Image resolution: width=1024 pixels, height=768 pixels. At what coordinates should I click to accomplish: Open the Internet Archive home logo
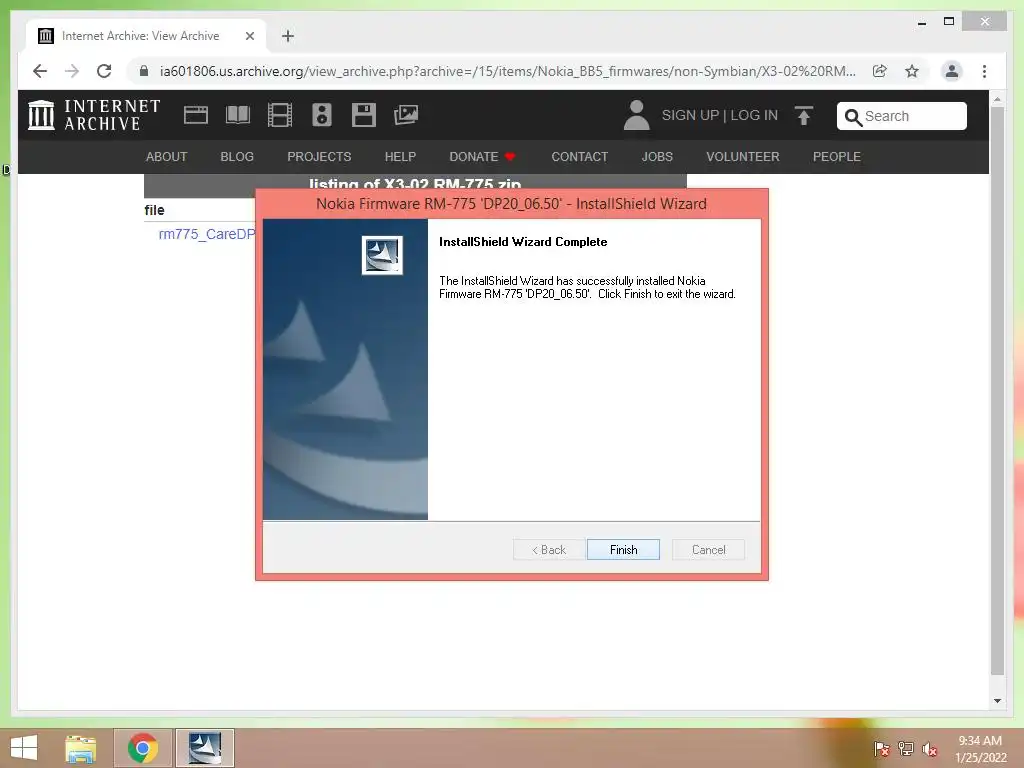(94, 115)
